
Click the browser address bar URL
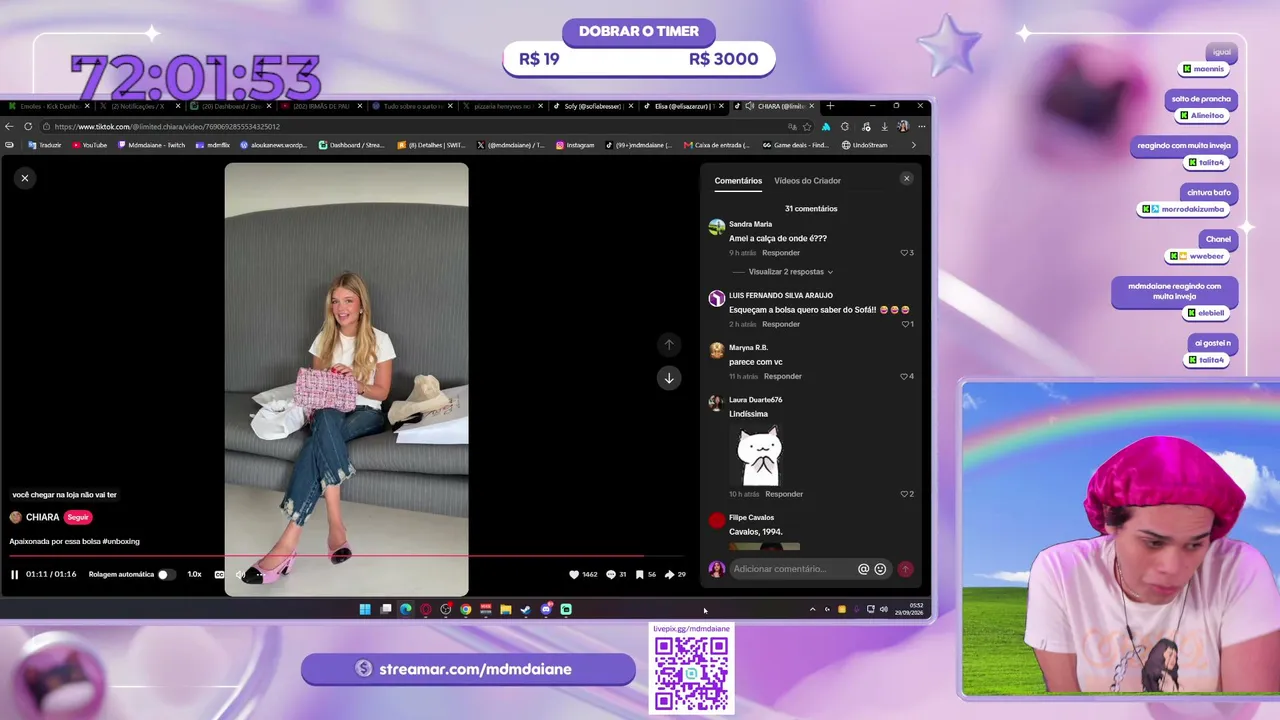coord(167,127)
